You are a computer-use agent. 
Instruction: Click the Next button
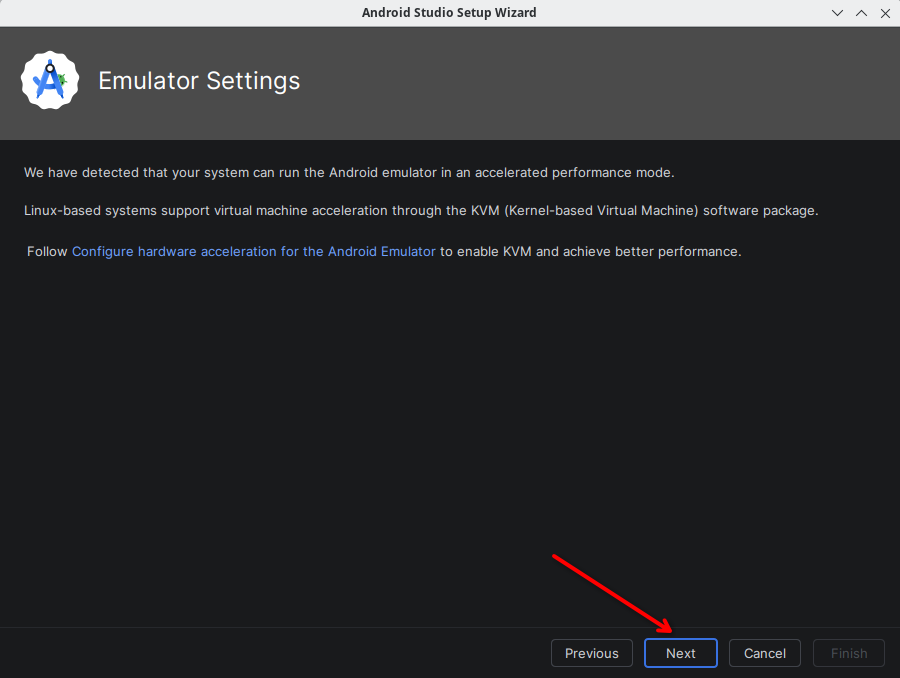681,653
